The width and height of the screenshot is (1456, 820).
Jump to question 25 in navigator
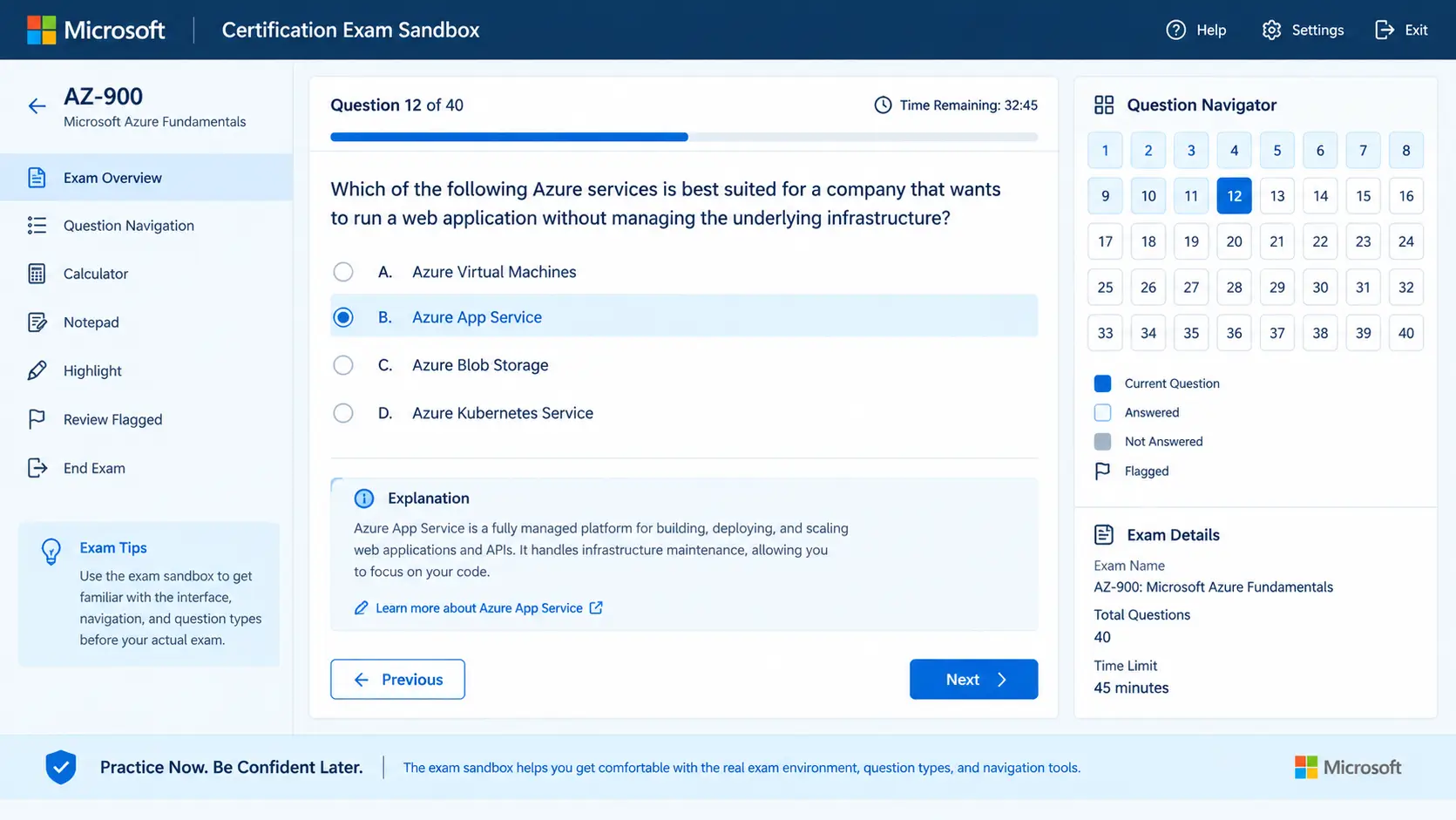point(1105,288)
